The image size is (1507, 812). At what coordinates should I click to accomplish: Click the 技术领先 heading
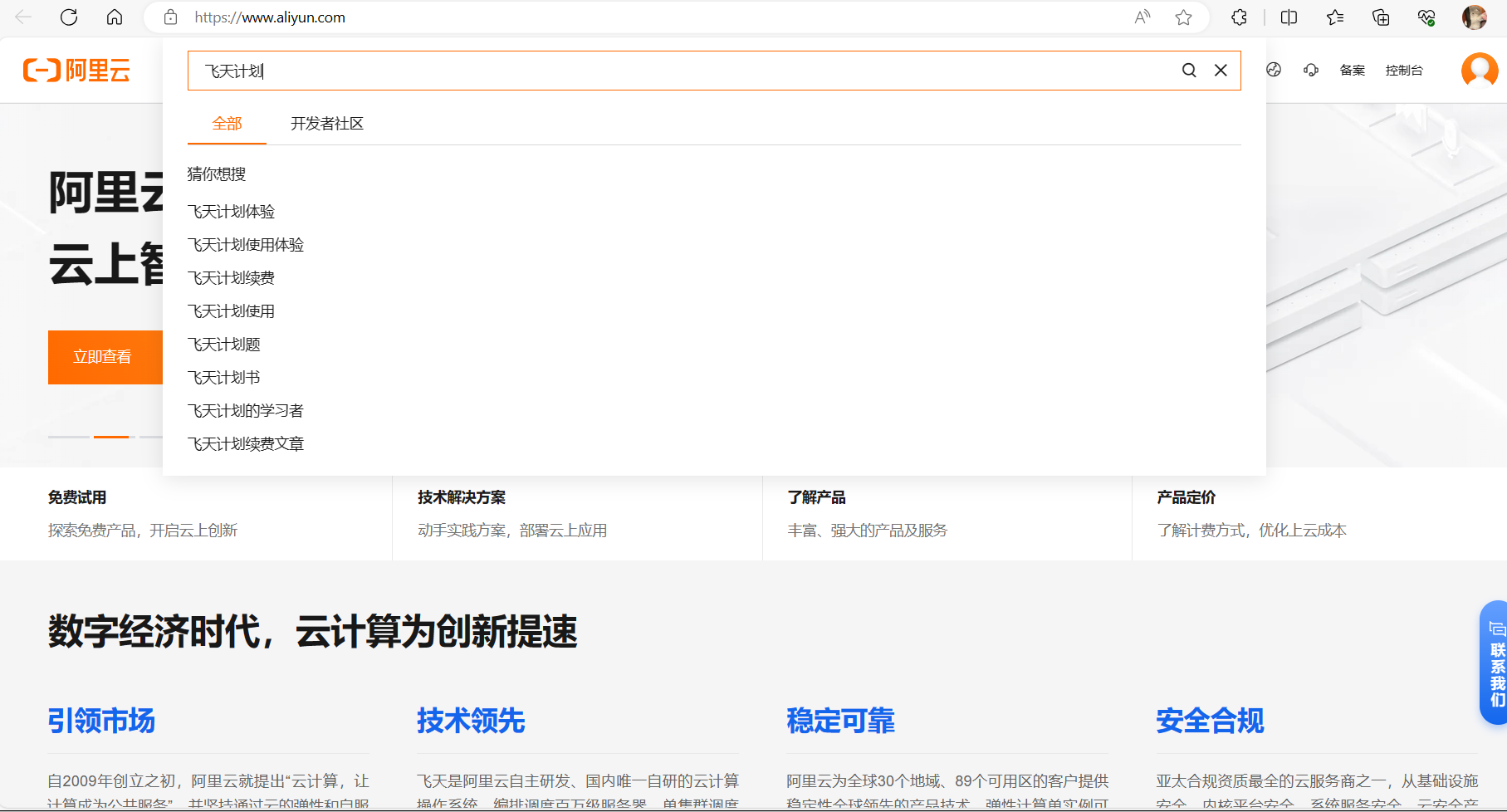pyautogui.click(x=471, y=721)
